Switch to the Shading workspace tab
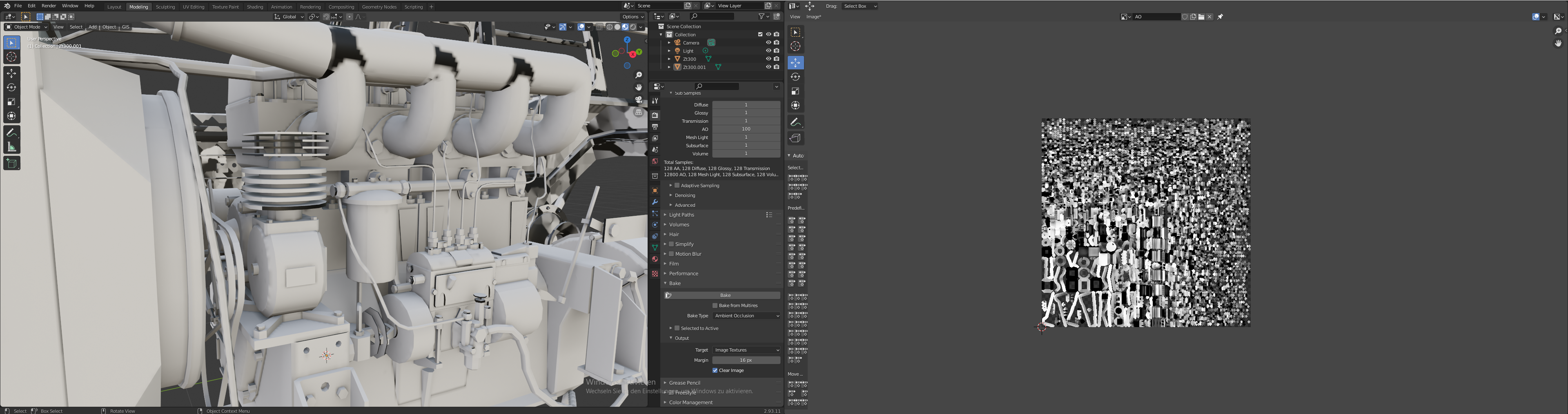The height and width of the screenshot is (414, 1568). [x=254, y=7]
